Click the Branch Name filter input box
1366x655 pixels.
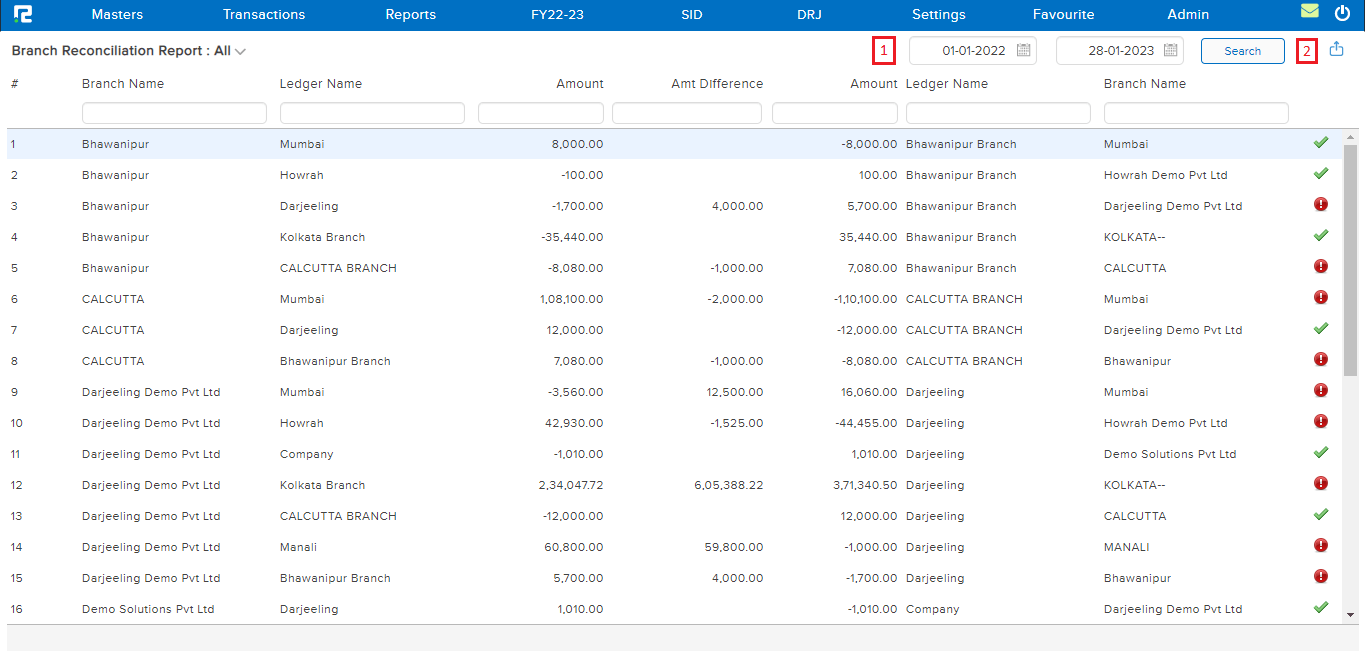pyautogui.click(x=174, y=112)
